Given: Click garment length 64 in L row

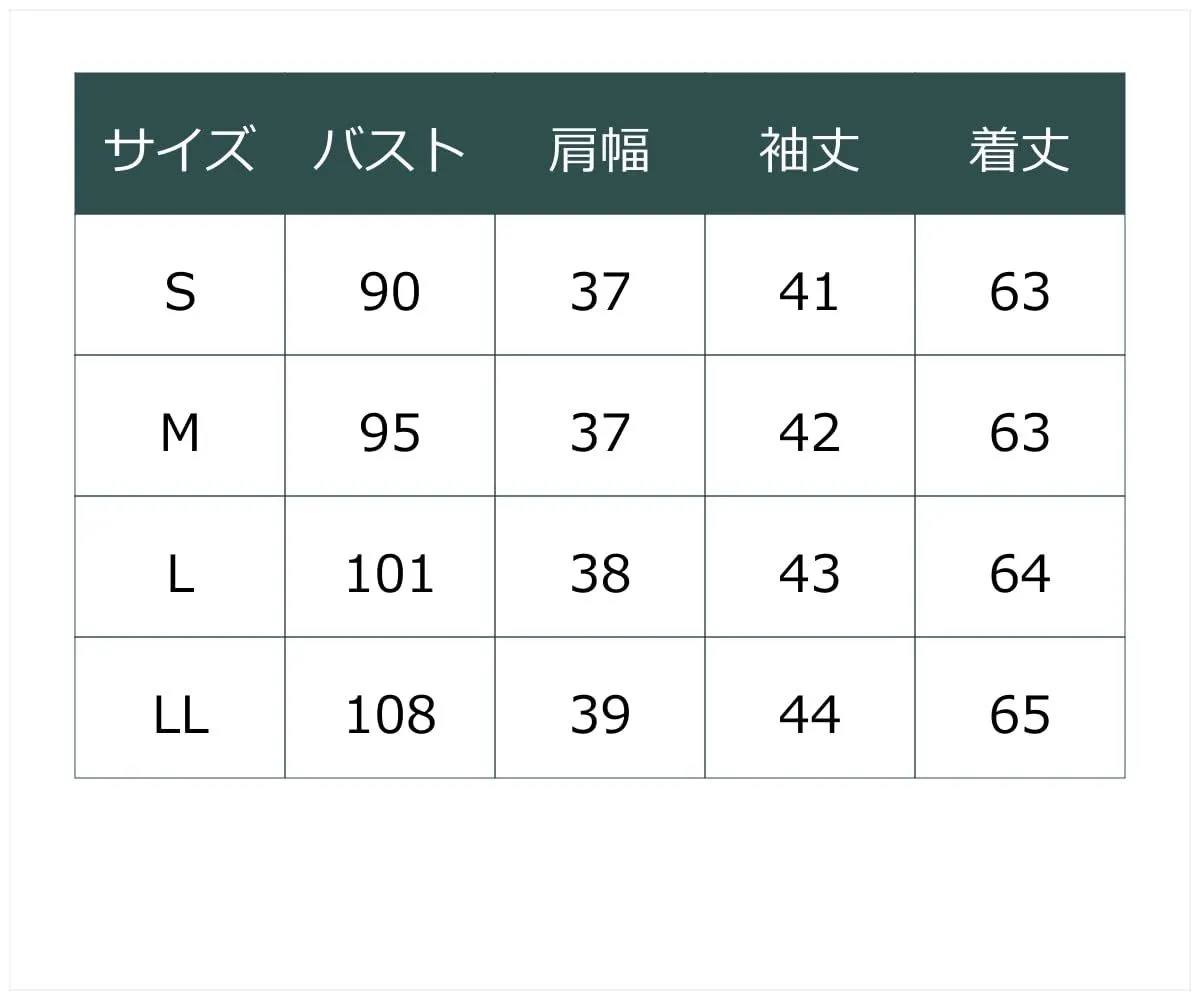Looking at the screenshot, I should point(1020,574).
